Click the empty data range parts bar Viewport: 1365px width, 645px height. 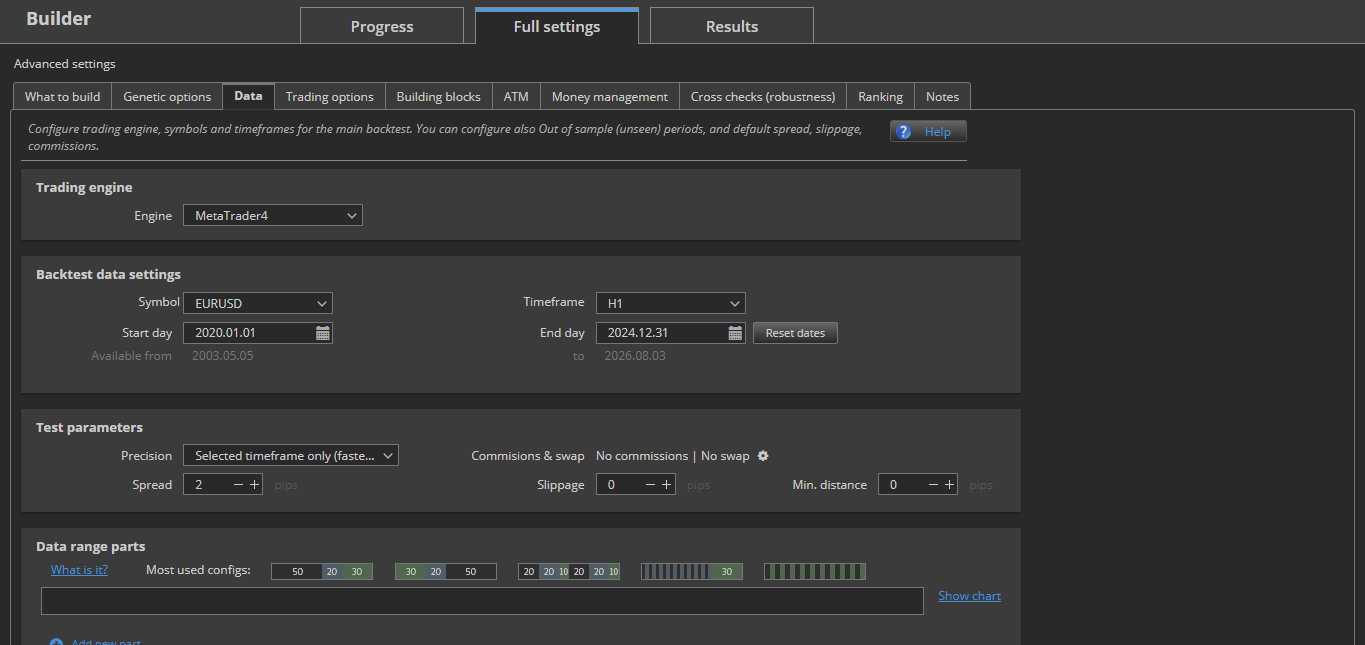click(x=482, y=601)
